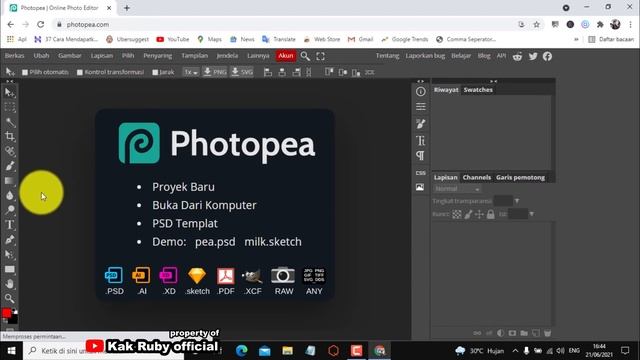Select the Pen tool
The height and width of the screenshot is (360, 640).
tap(9, 240)
